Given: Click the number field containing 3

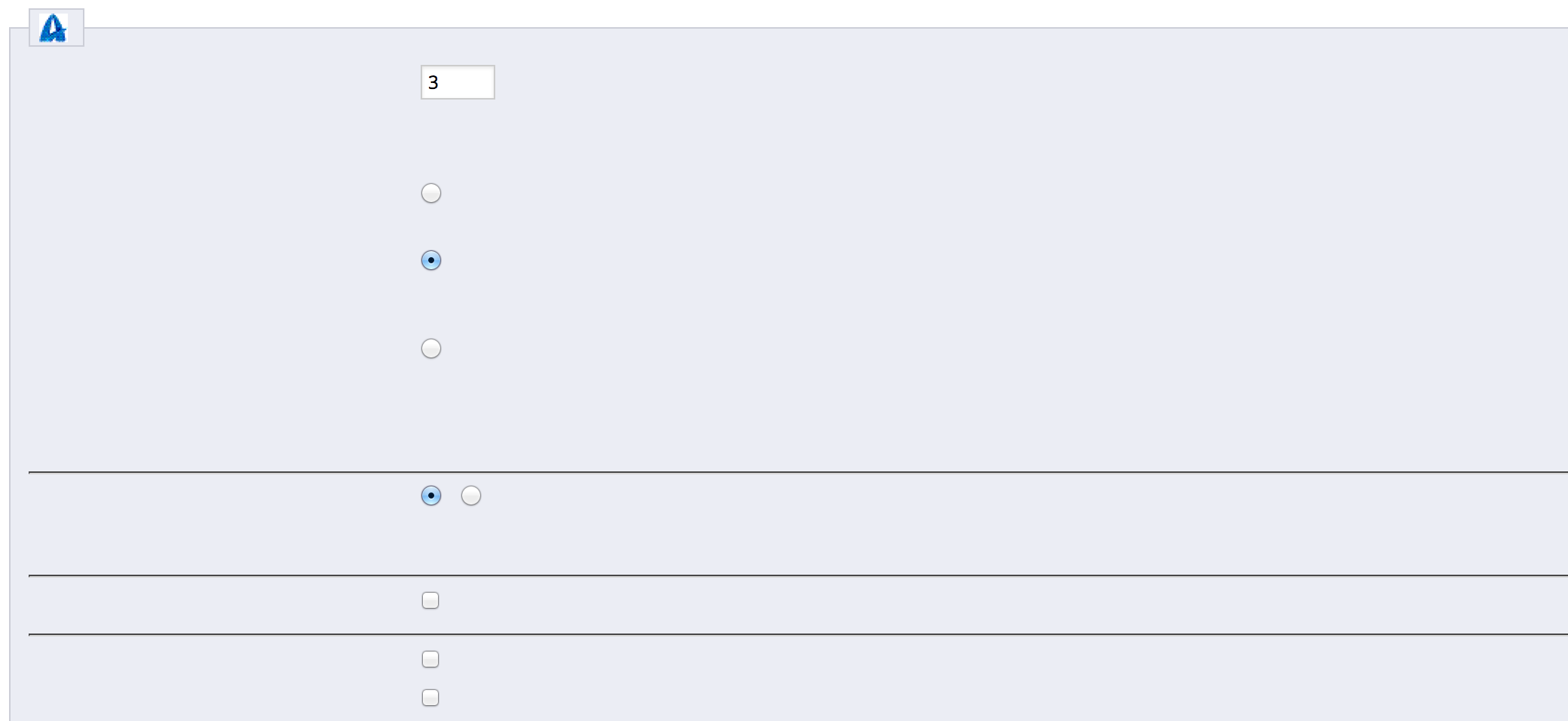Looking at the screenshot, I should click(458, 82).
